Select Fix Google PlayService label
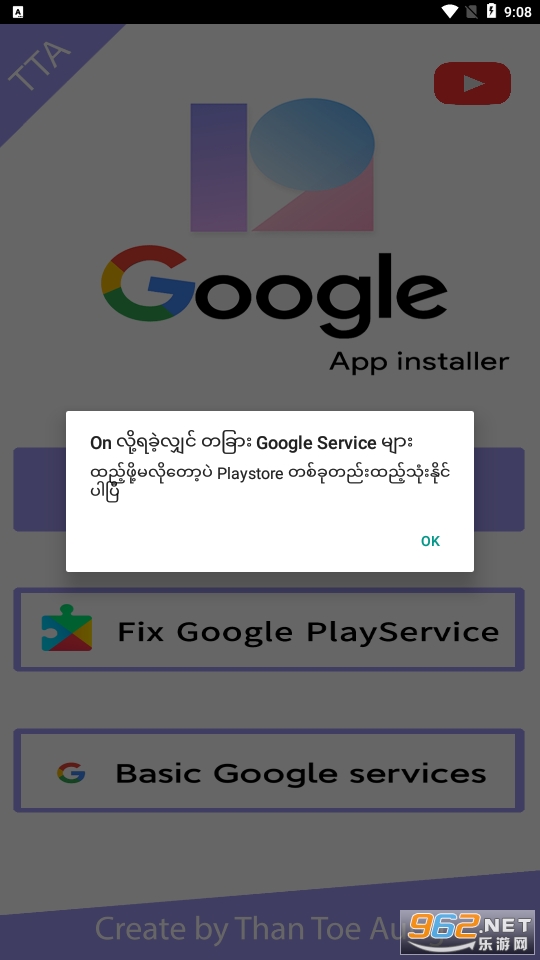 (308, 632)
